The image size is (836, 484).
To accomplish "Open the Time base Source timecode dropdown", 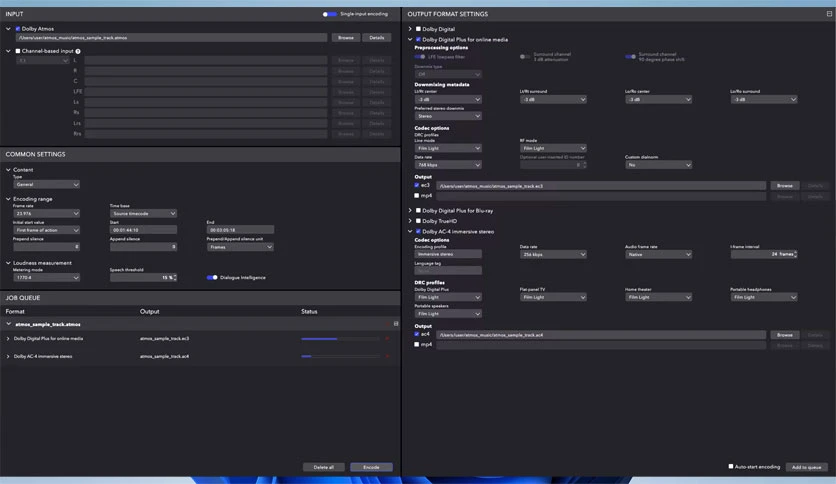I will (143, 213).
